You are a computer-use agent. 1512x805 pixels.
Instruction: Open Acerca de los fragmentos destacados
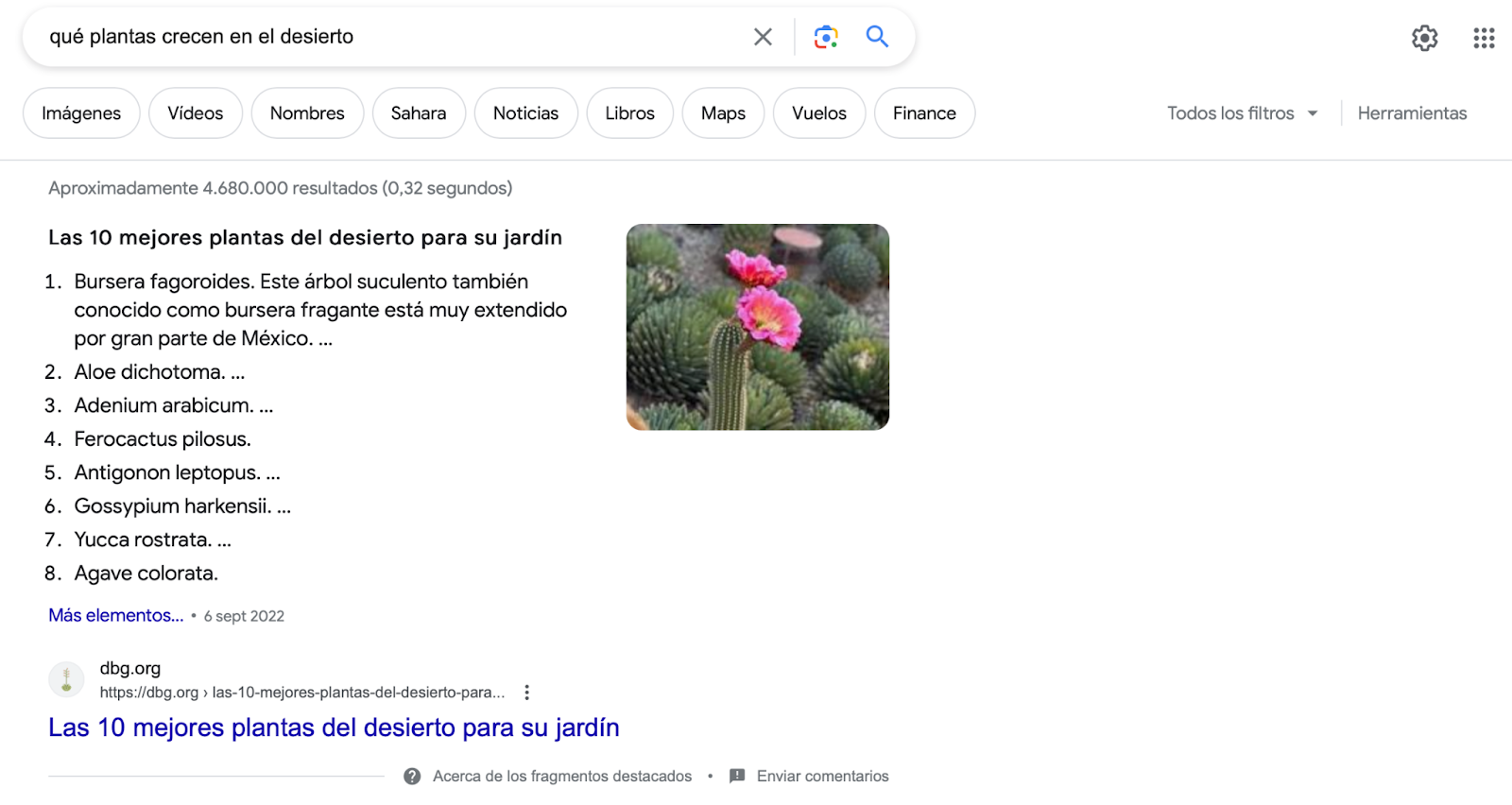(x=562, y=777)
